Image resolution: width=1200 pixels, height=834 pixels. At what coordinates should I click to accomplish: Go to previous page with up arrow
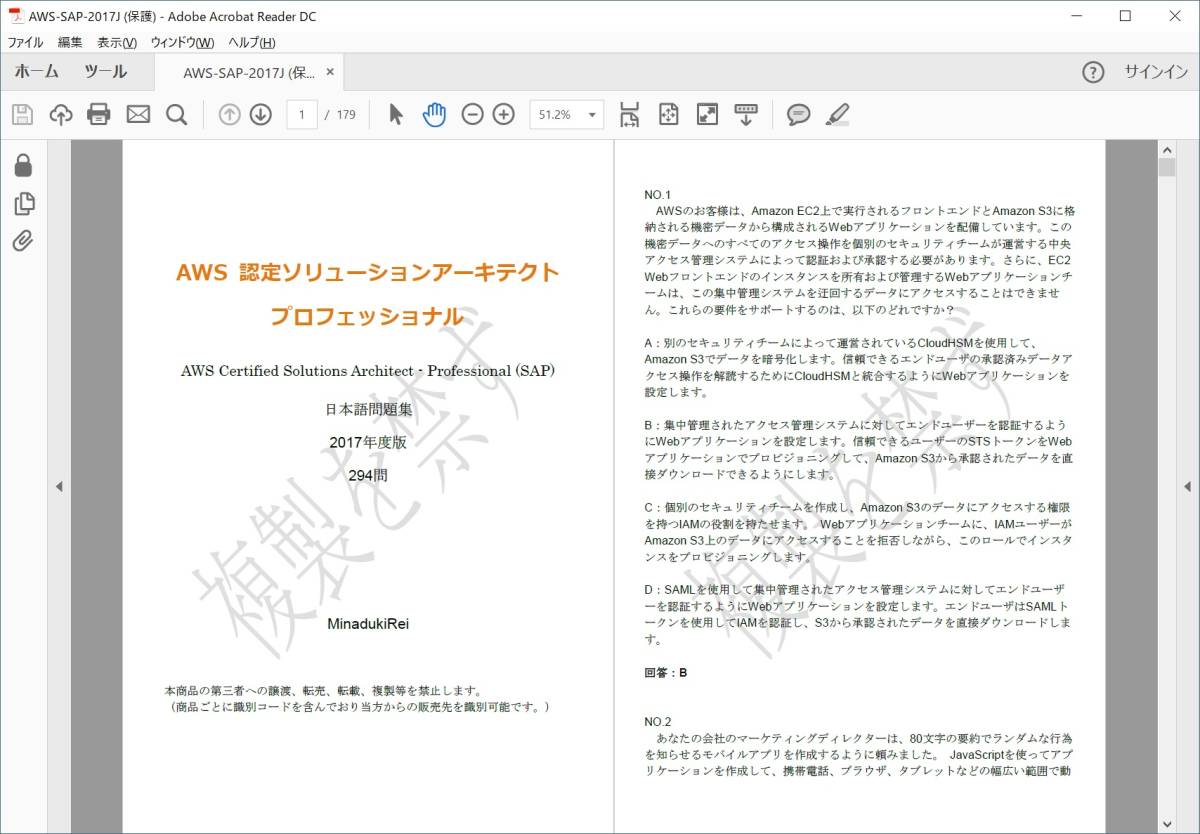pyautogui.click(x=230, y=114)
